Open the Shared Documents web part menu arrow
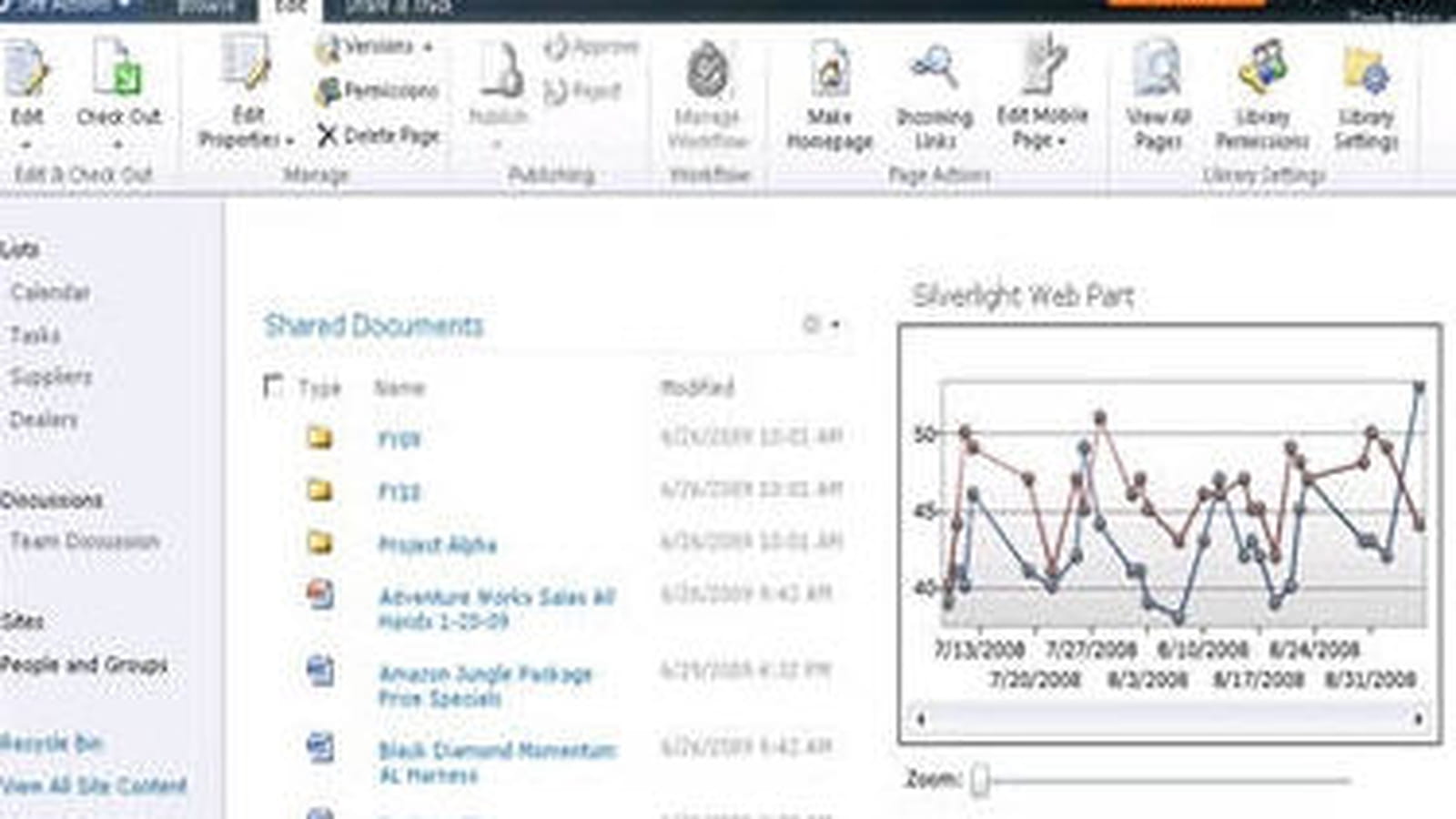This screenshot has width=1456, height=819. 835,325
